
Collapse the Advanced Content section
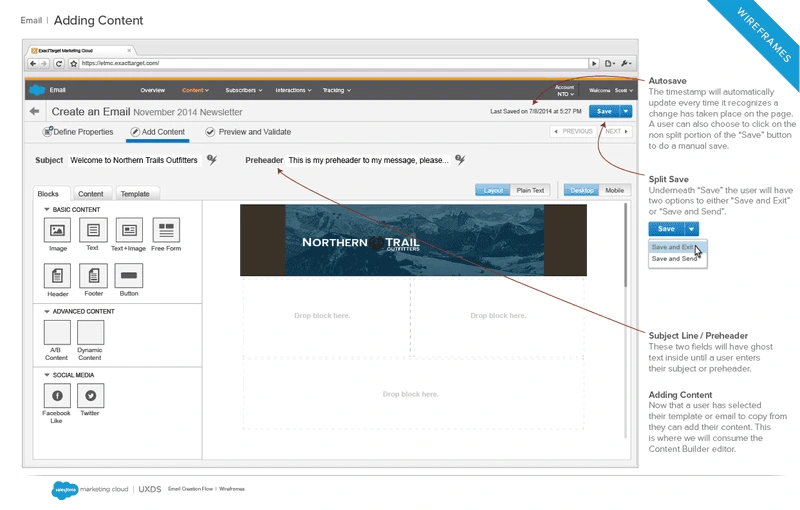46,311
